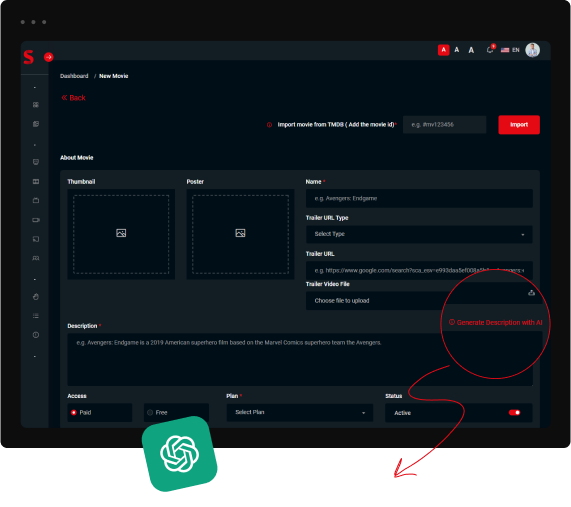Click the screen cast icon in sidebar
The image size is (571, 507).
[36, 239]
